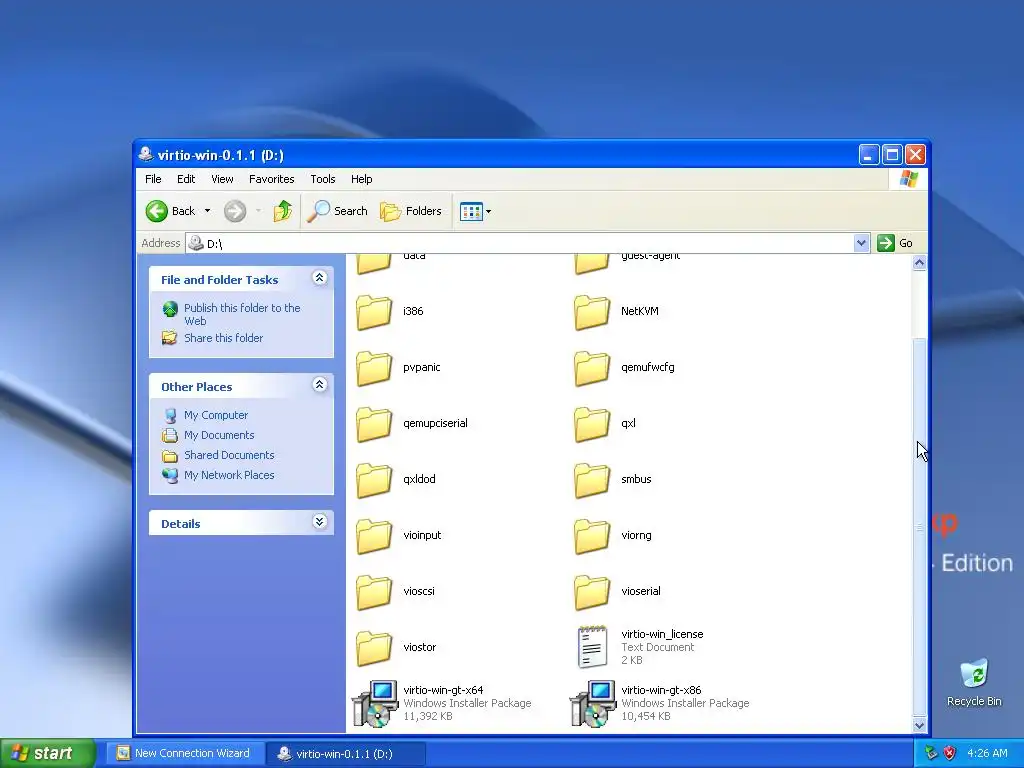Viewport: 1024px width, 768px height.
Task: Expand the Details panel
Action: coord(319,522)
